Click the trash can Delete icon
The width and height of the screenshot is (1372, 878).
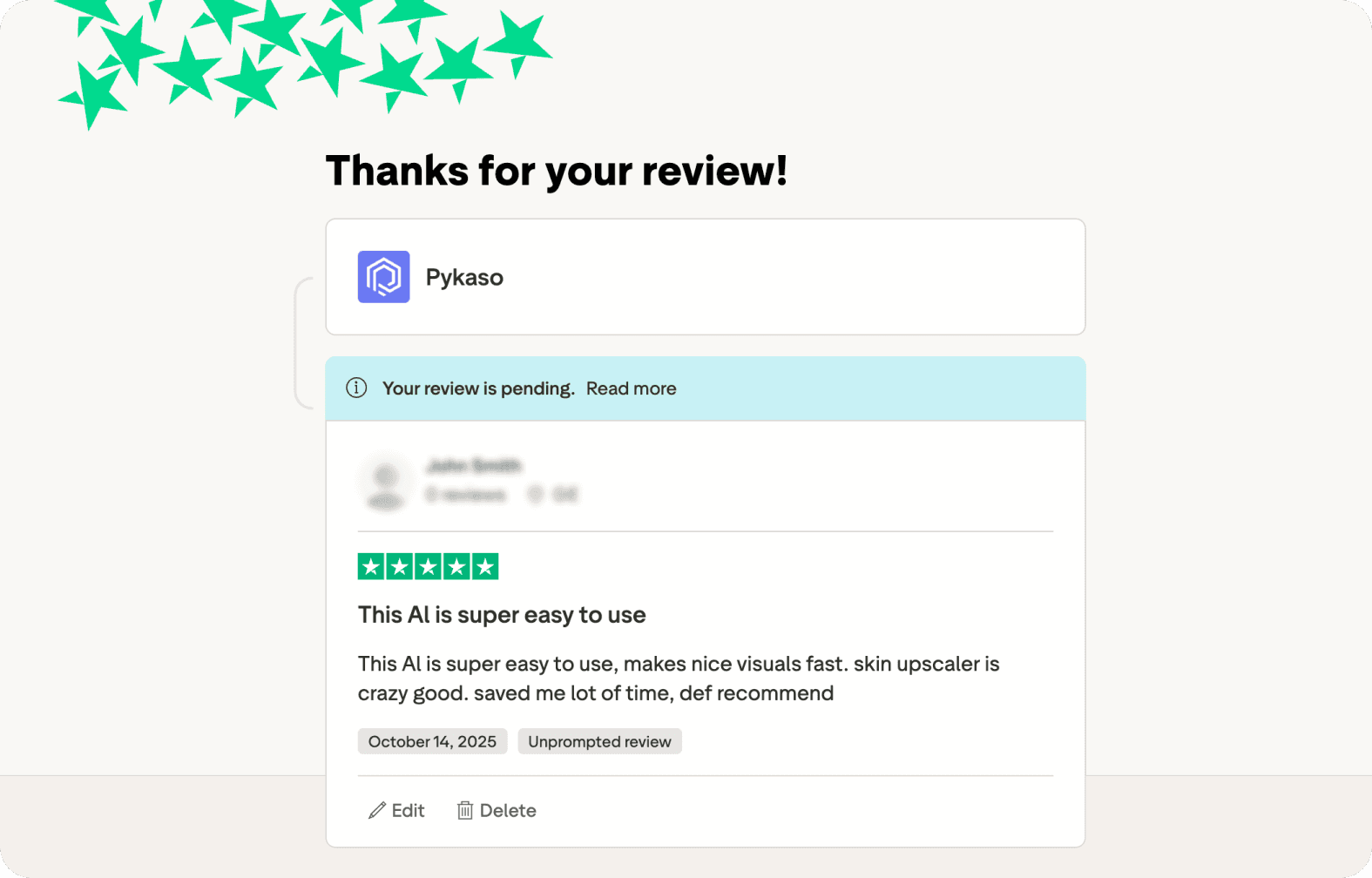click(x=465, y=811)
